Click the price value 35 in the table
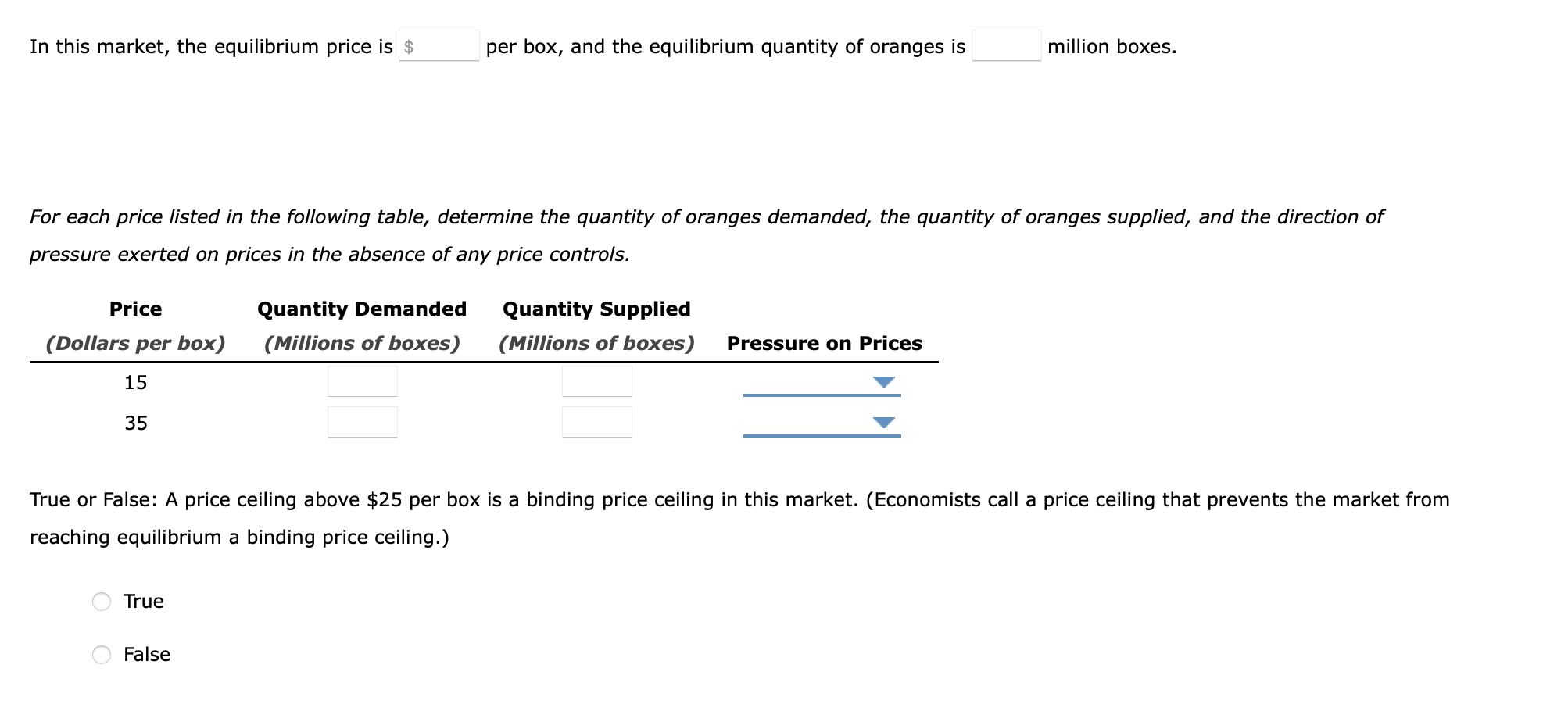Viewport: 1568px width, 711px height. pos(136,423)
